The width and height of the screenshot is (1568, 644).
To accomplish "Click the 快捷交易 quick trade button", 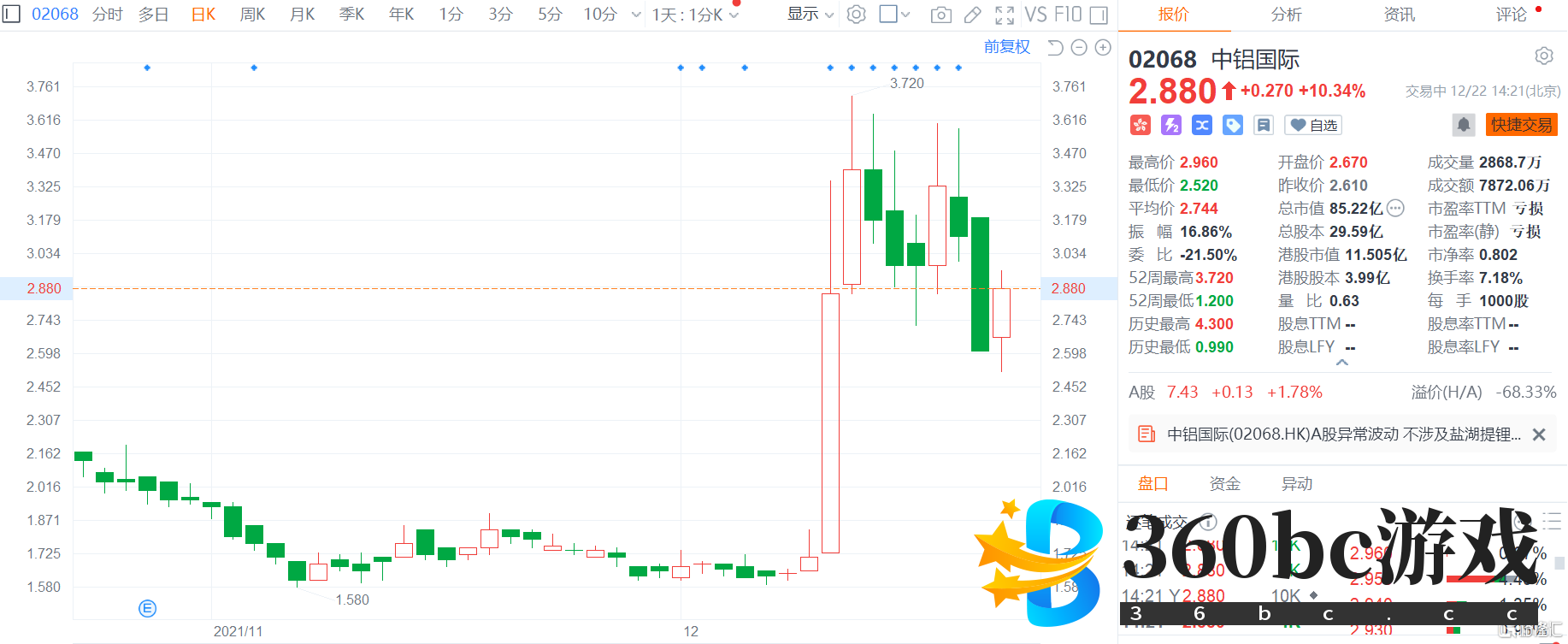I will (1522, 125).
